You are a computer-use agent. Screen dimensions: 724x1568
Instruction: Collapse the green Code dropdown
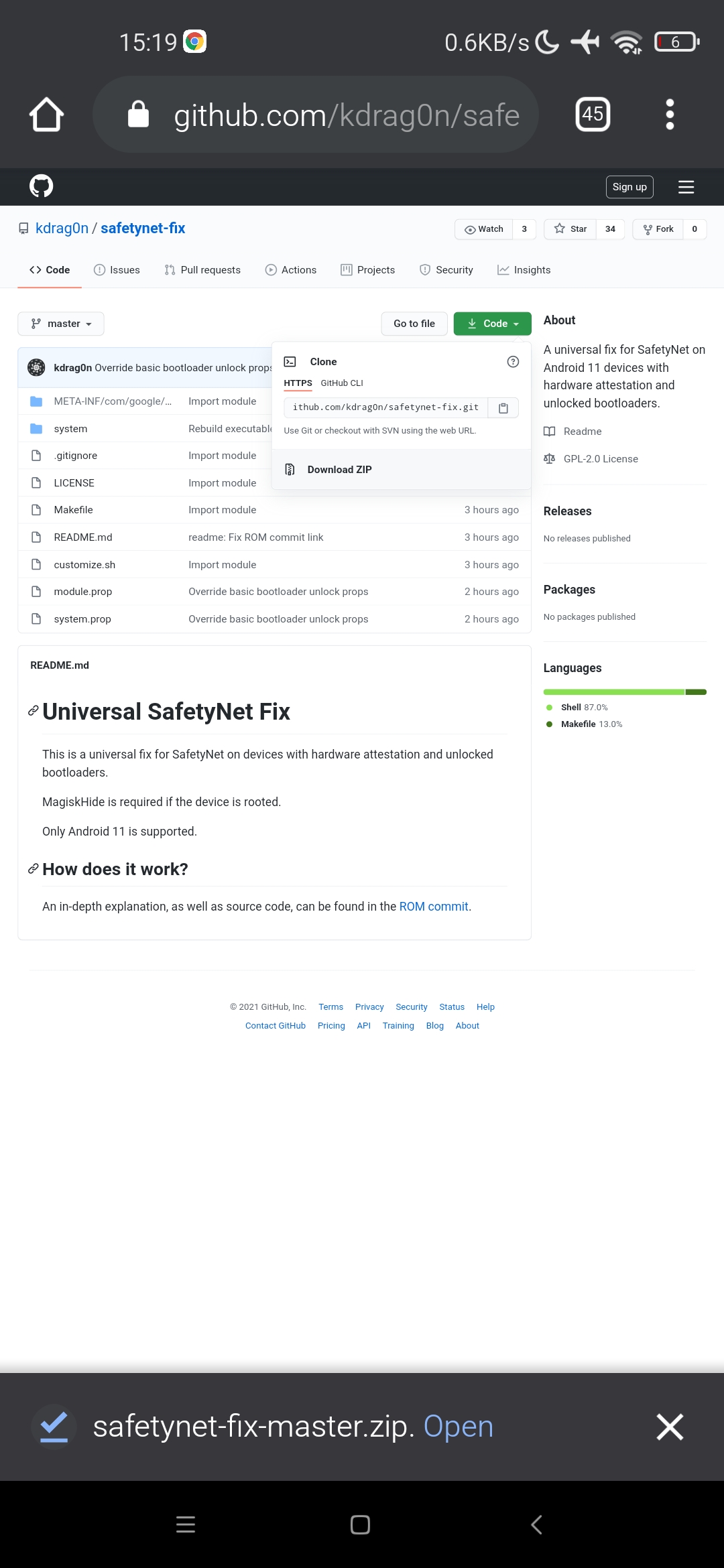click(493, 324)
